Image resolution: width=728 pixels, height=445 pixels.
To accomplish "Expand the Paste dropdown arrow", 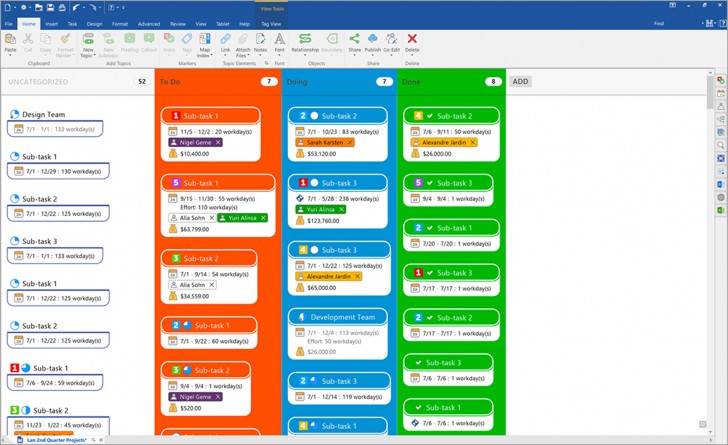I will (10, 55).
